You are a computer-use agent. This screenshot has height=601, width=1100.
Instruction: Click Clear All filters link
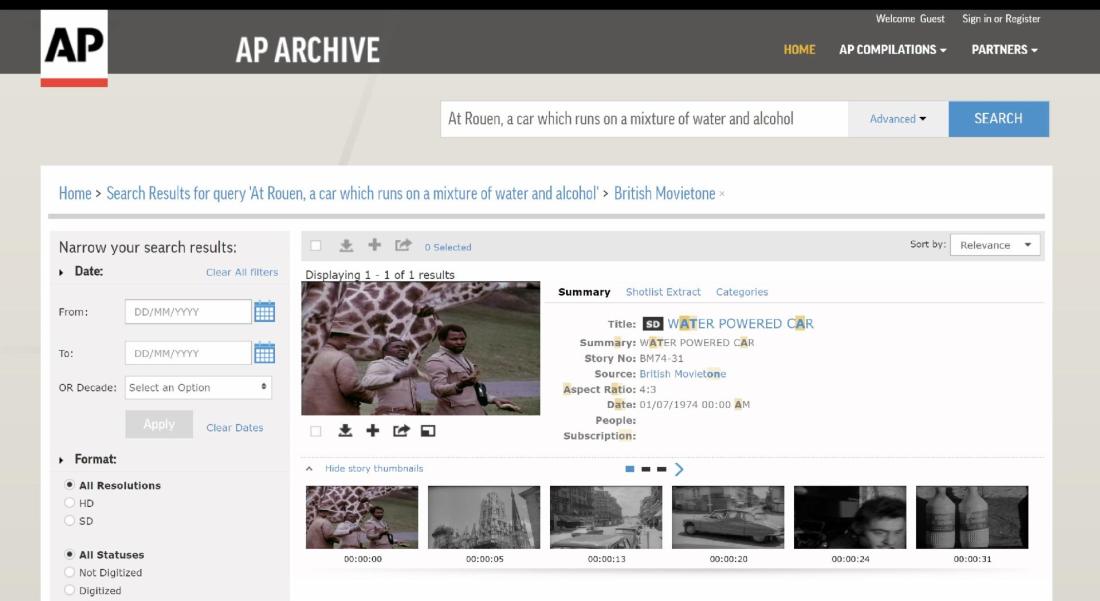click(x=242, y=272)
